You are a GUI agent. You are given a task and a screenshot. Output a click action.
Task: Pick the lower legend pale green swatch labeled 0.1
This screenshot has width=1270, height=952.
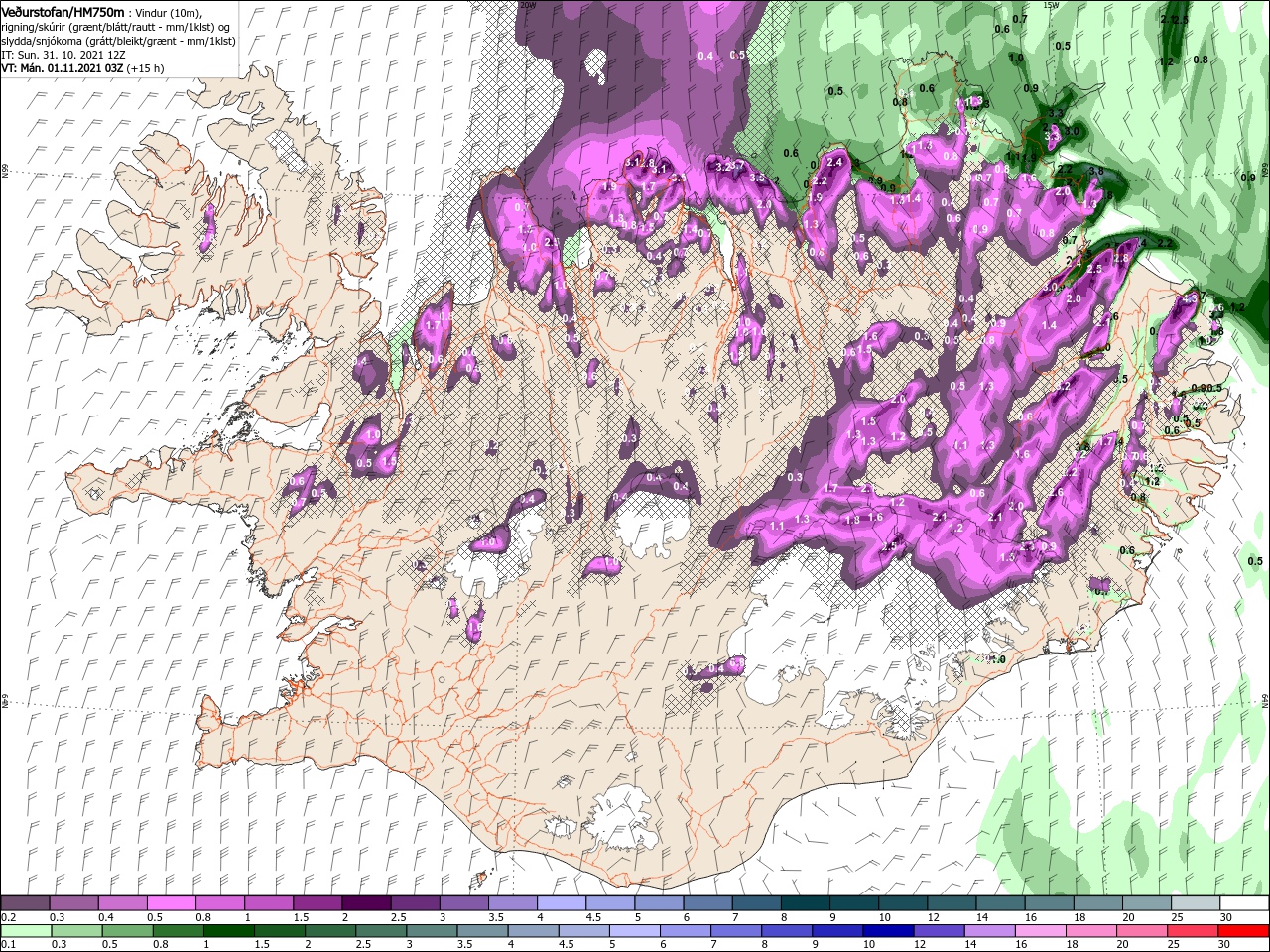26,931
